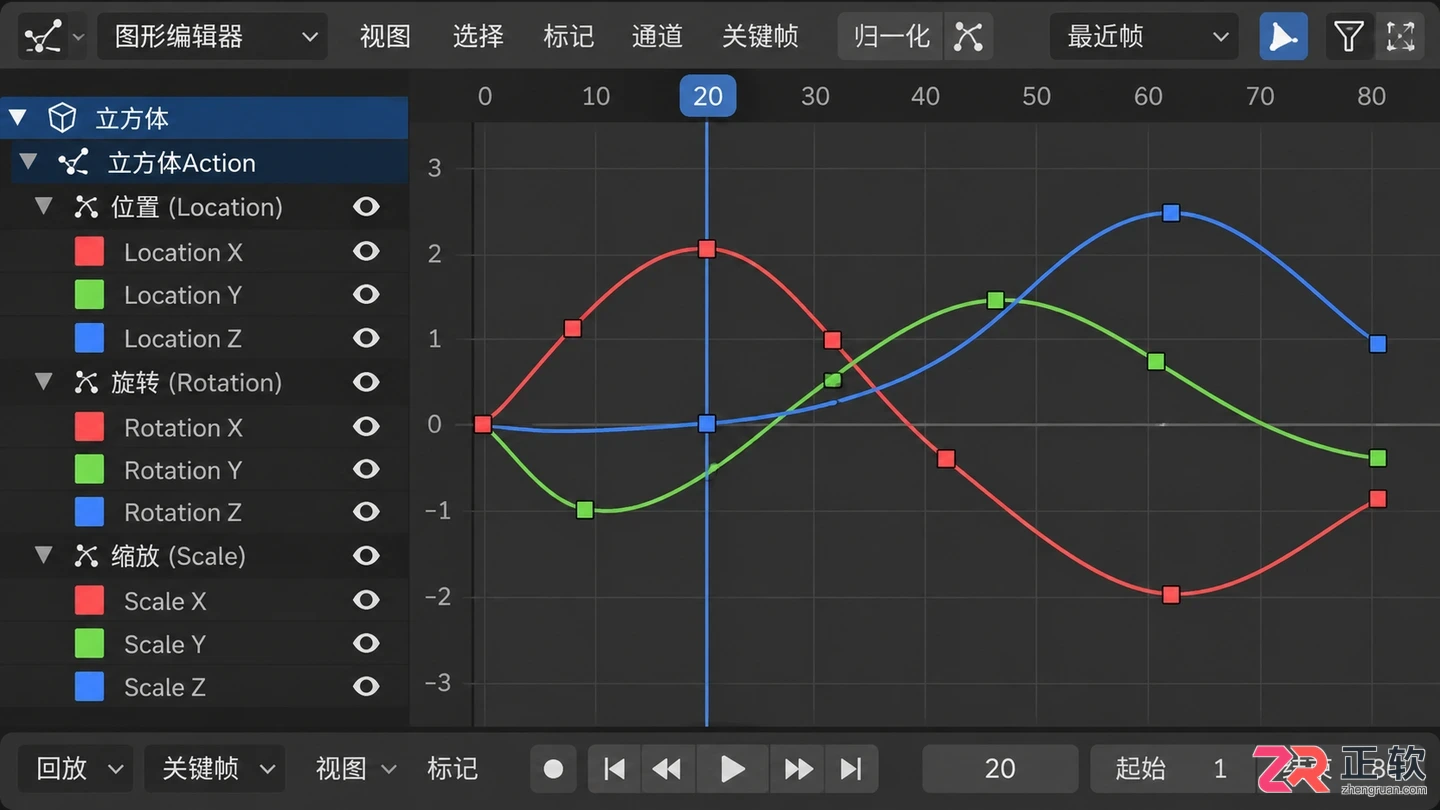Toggle the auto-keying record button

(x=553, y=768)
